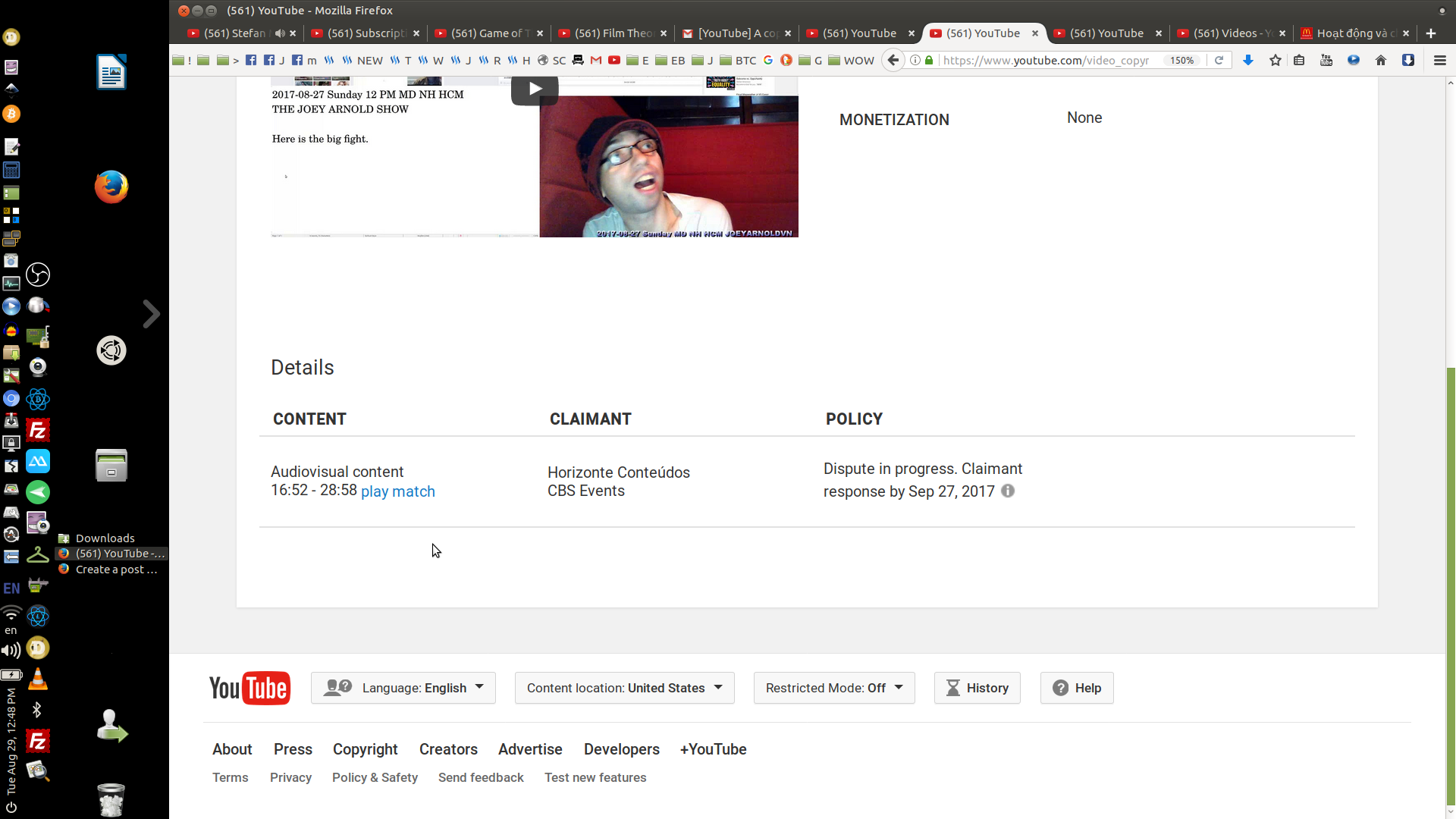Open the Downloads arrow icon
1456x819 pixels.
click(1247, 60)
